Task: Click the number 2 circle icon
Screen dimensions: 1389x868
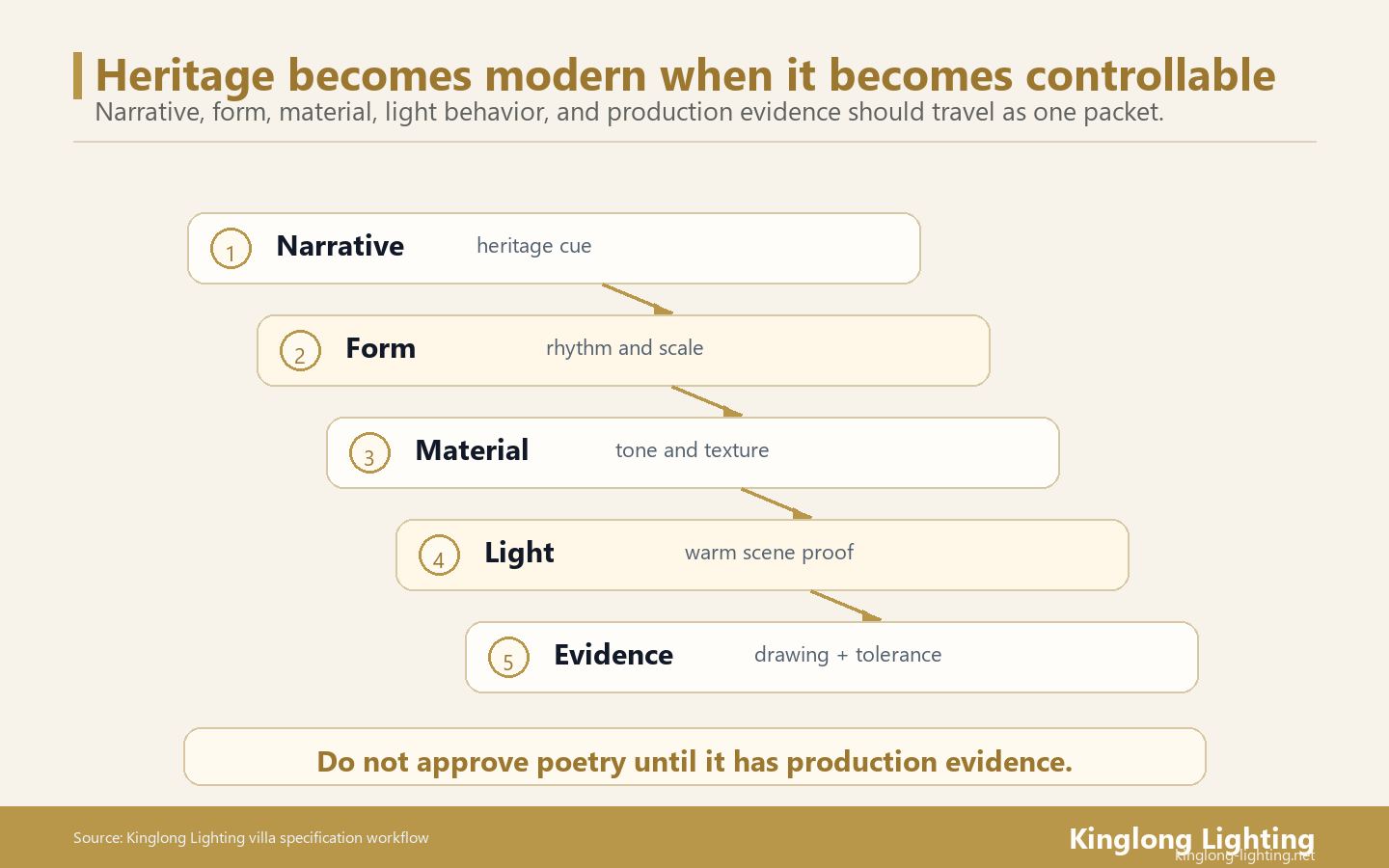Action: click(x=300, y=351)
